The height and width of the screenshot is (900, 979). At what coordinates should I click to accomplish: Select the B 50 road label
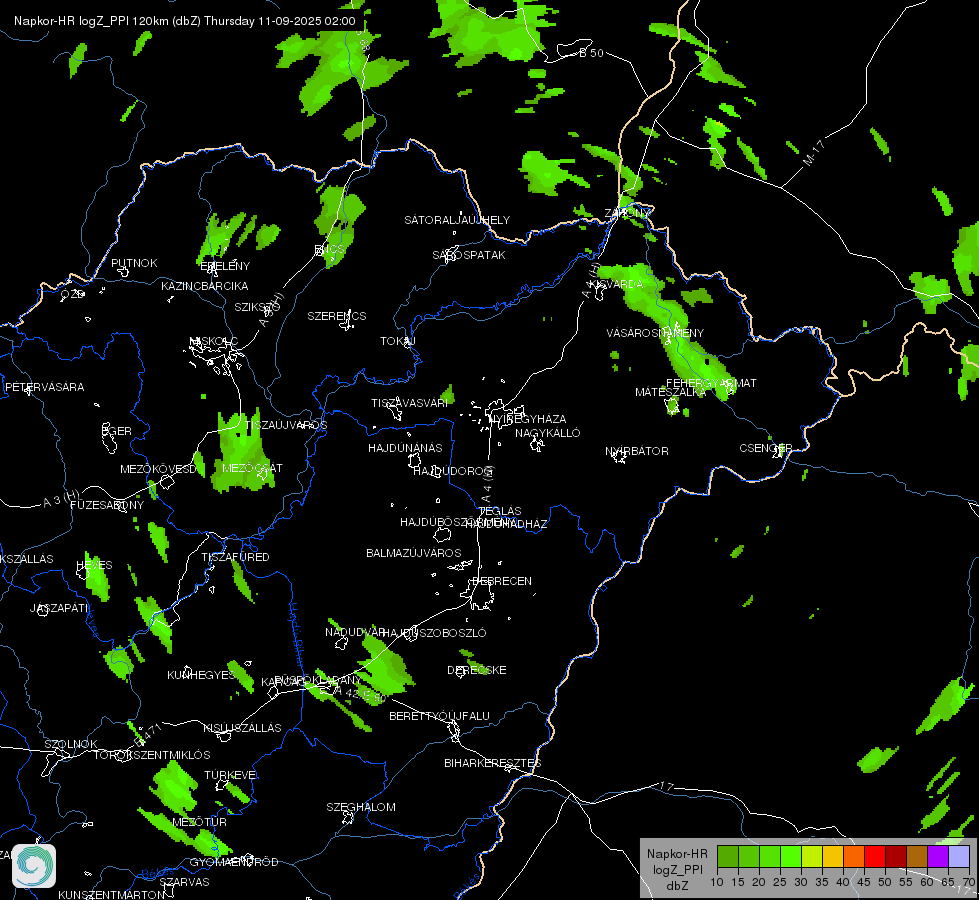pyautogui.click(x=591, y=53)
